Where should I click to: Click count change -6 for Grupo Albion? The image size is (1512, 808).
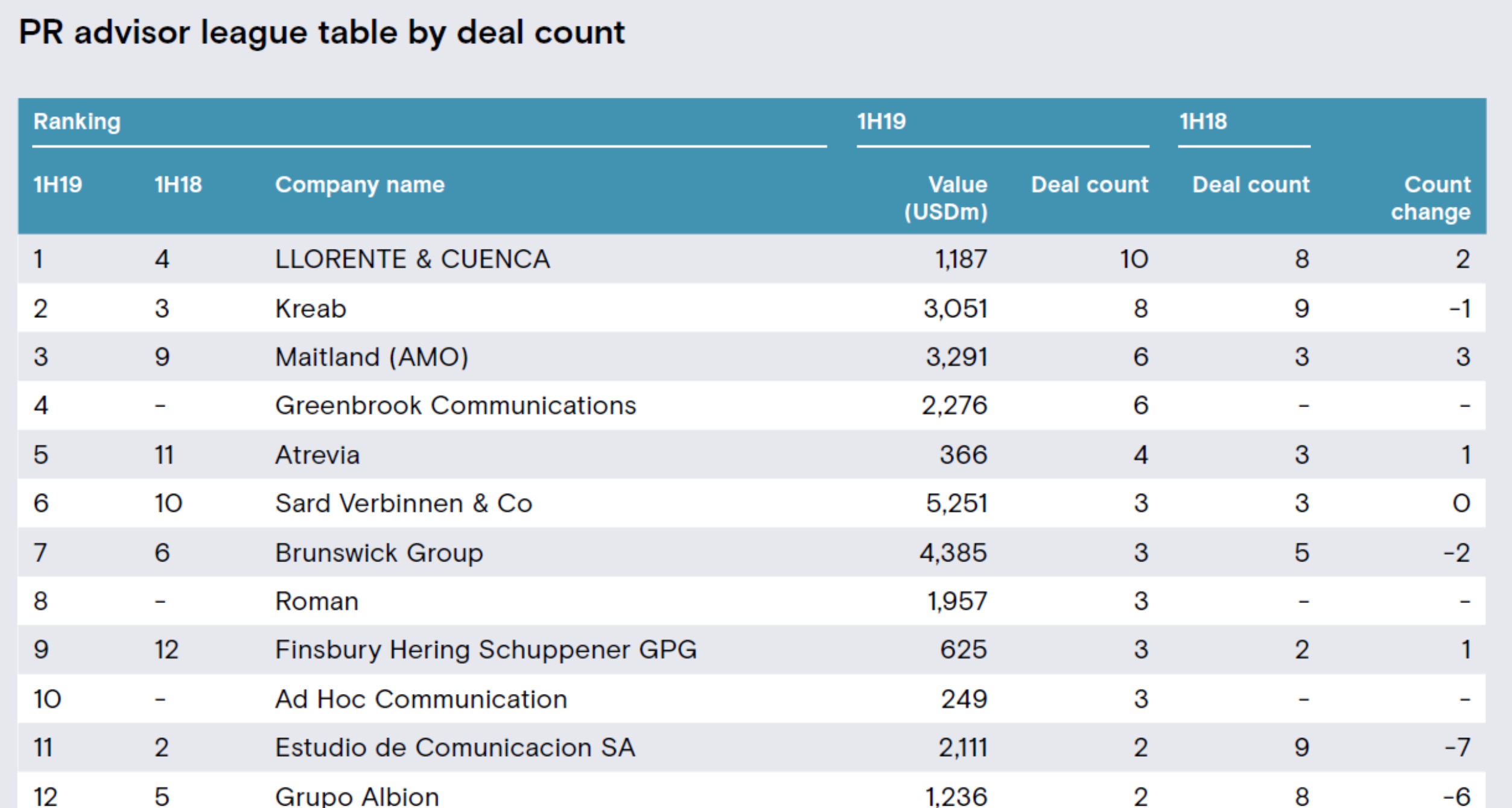[x=1457, y=797]
